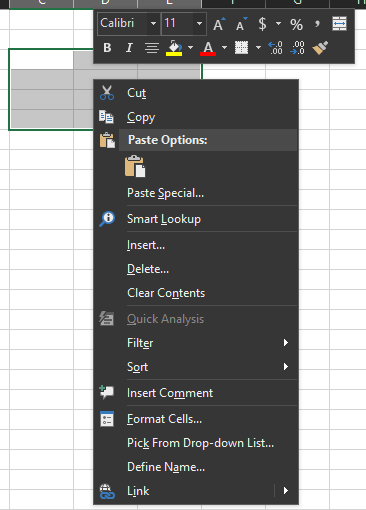Image resolution: width=366 pixels, height=510 pixels.
Task: Apply the yellow fill color bucket
Action: point(174,48)
